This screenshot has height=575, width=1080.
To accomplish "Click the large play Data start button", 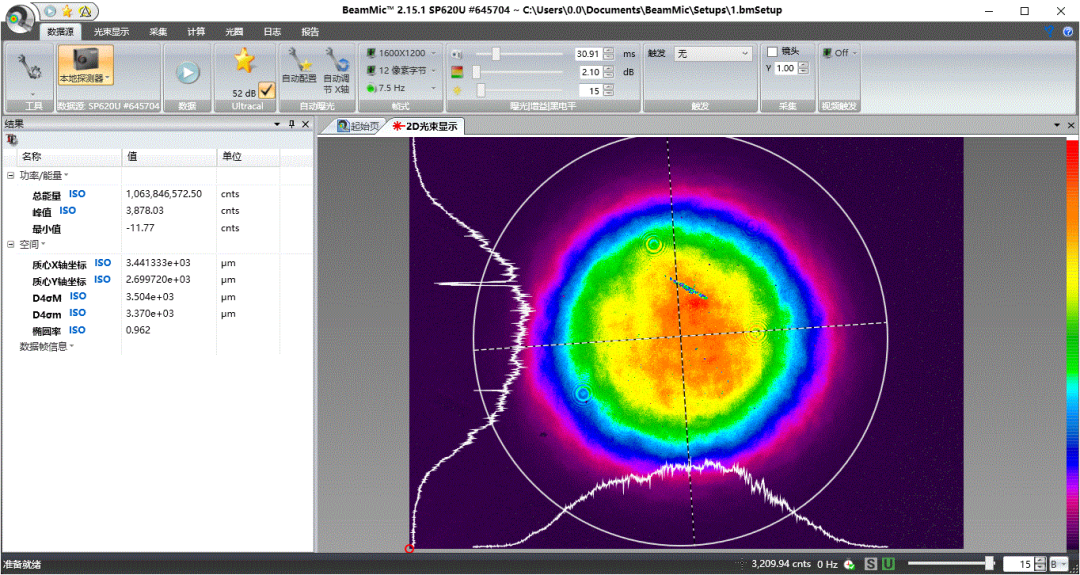I will pyautogui.click(x=188, y=73).
